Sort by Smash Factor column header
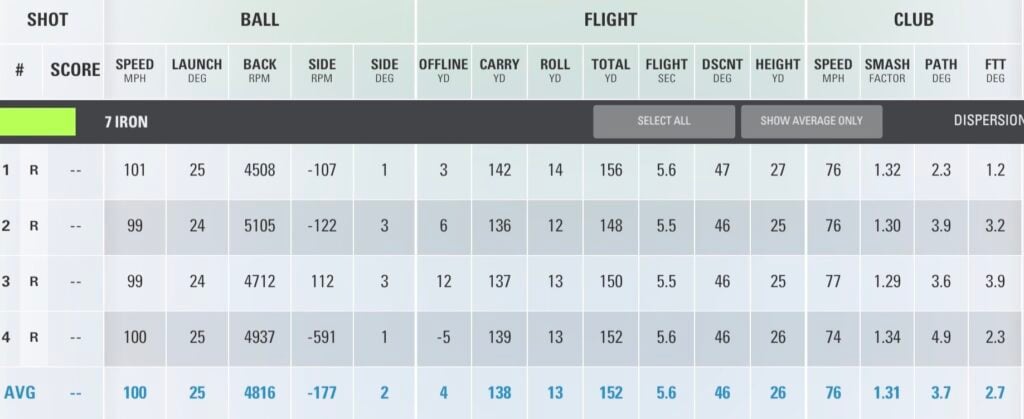The image size is (1024, 419). point(887,70)
